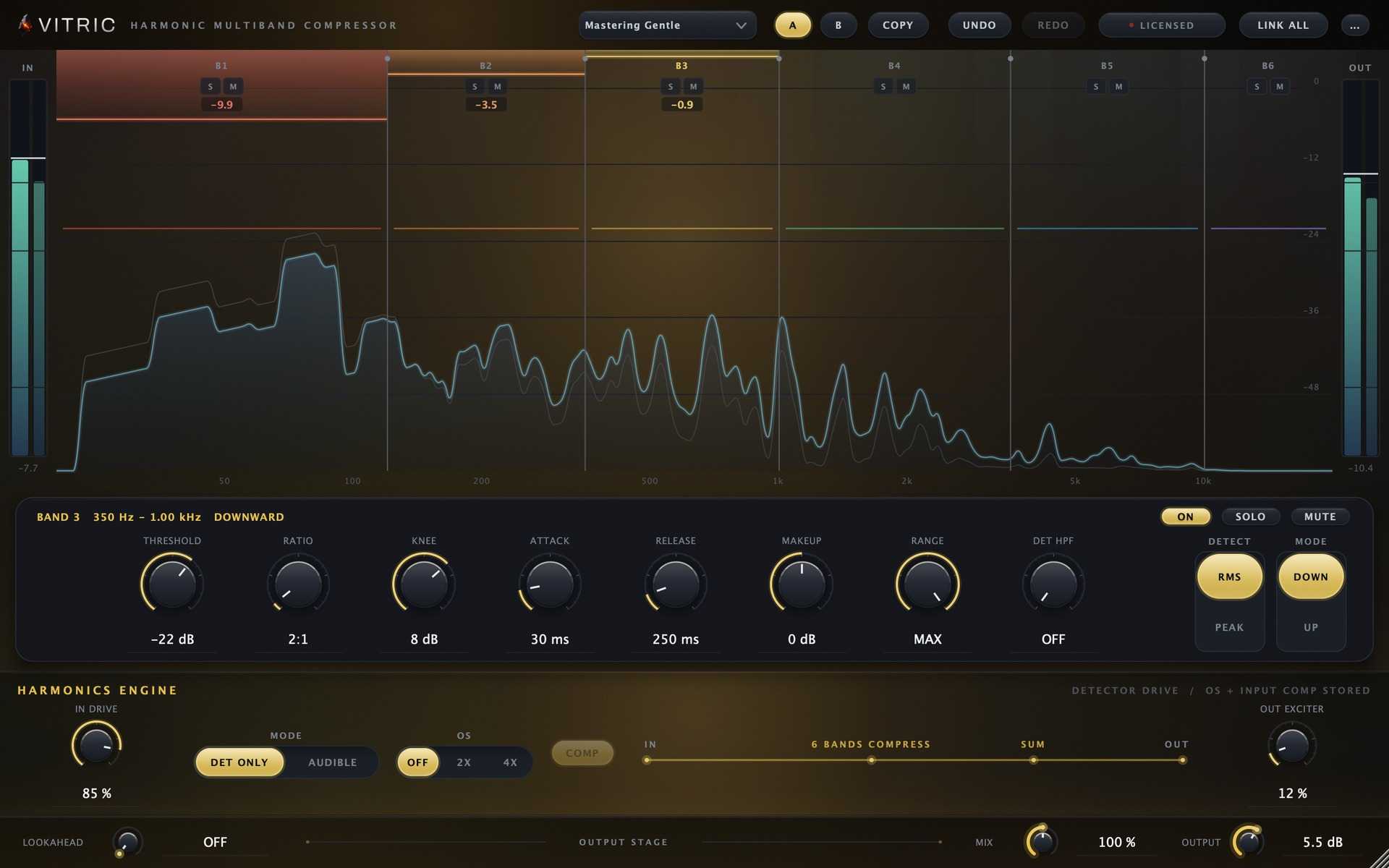Select the B6 band label

coord(1268,66)
